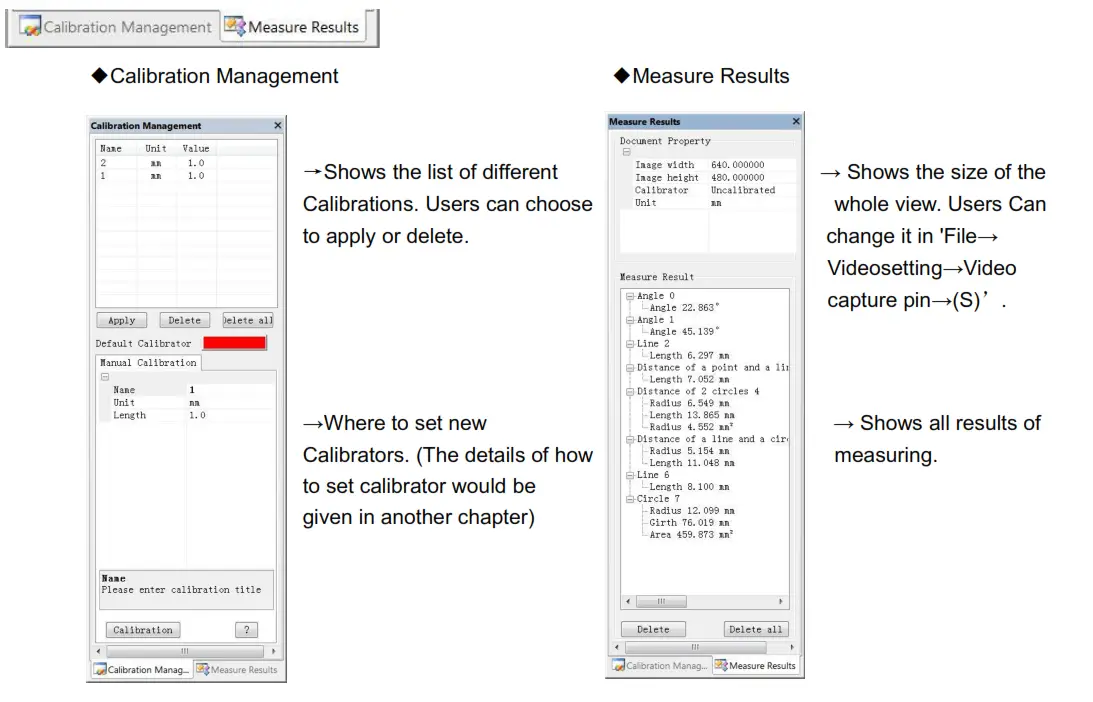The height and width of the screenshot is (702, 1093).
Task: Click the Value column header
Action: pos(196,148)
